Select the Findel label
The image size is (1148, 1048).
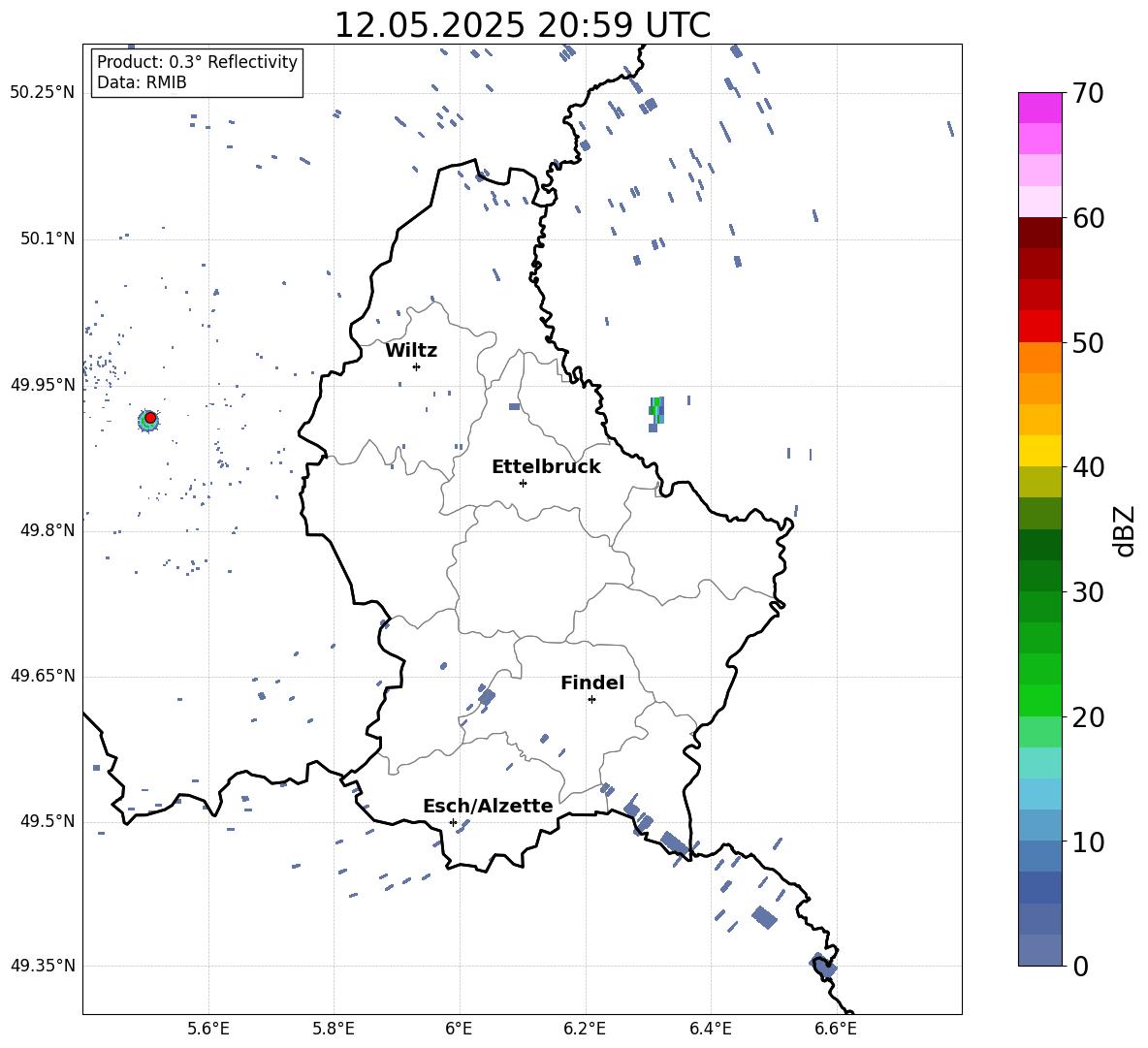[592, 683]
